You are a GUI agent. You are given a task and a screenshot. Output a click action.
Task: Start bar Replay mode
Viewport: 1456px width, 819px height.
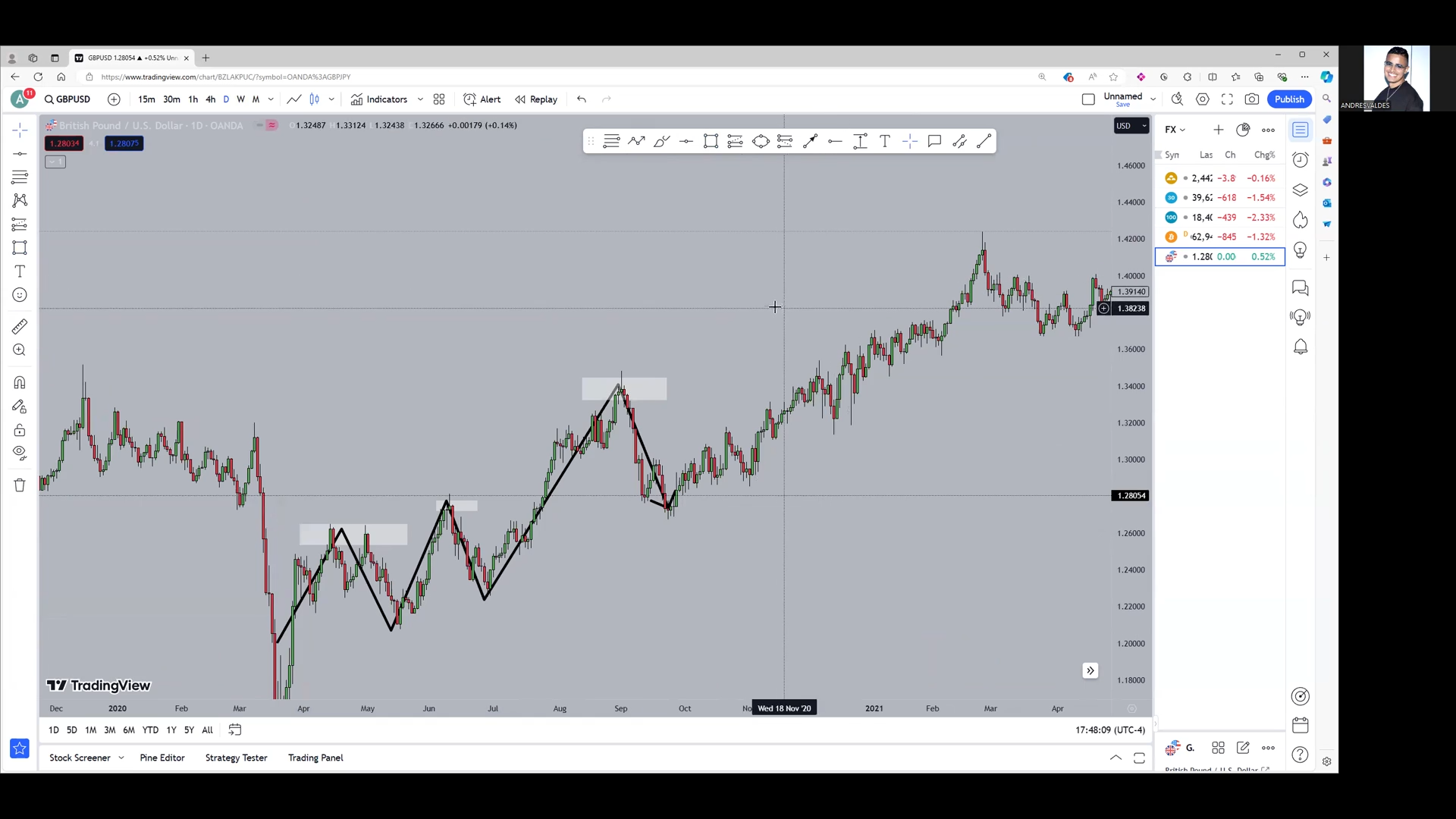tap(536, 99)
